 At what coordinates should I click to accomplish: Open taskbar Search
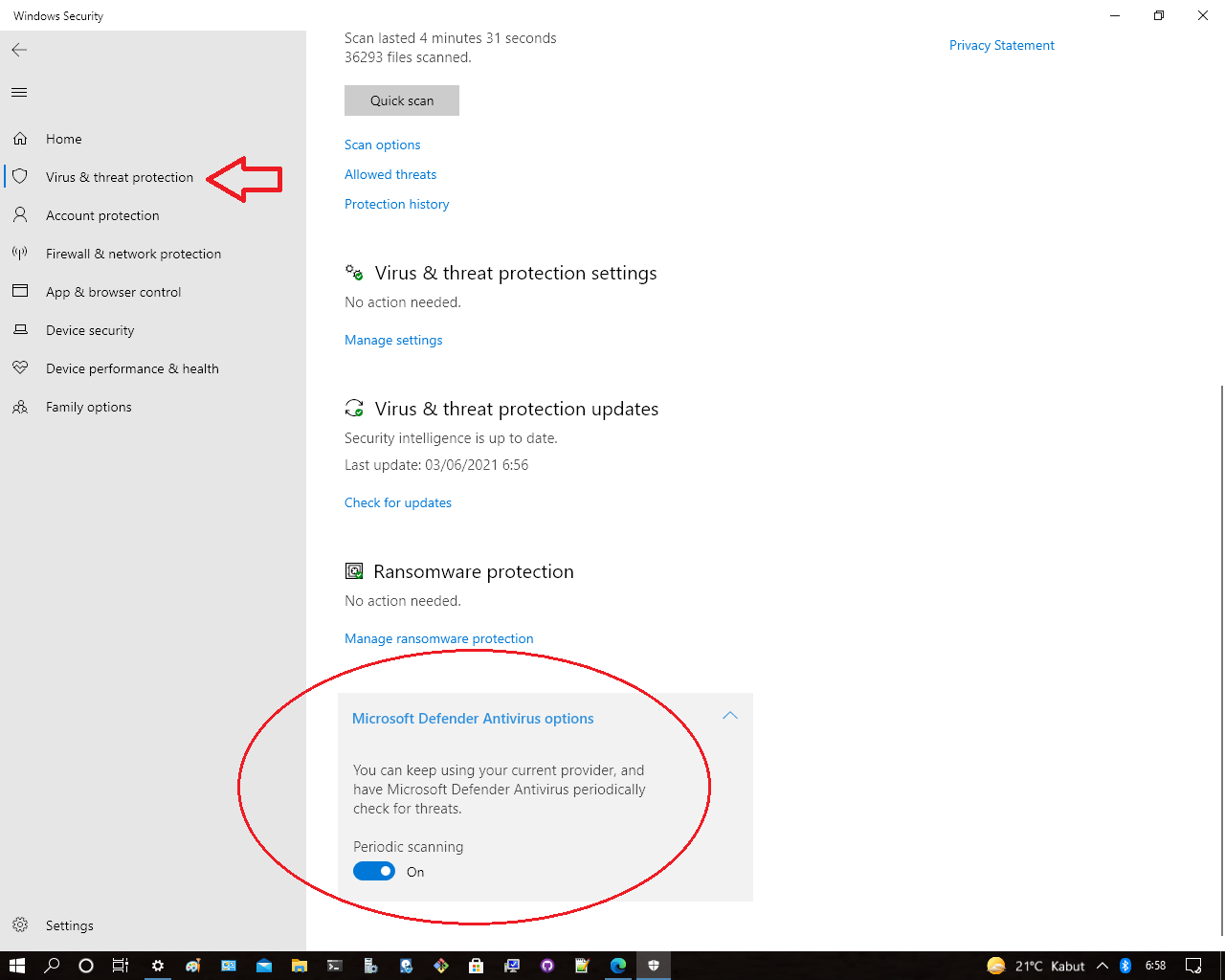pos(52,966)
